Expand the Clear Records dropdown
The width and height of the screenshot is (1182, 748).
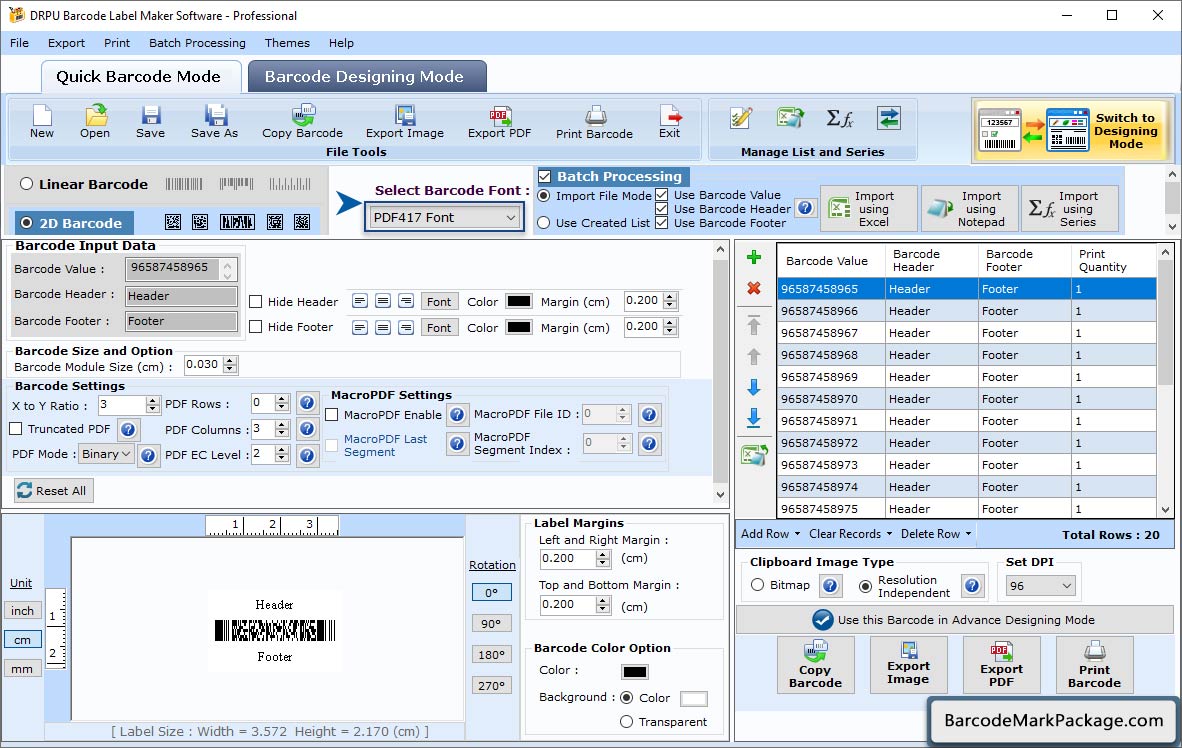[x=850, y=534]
